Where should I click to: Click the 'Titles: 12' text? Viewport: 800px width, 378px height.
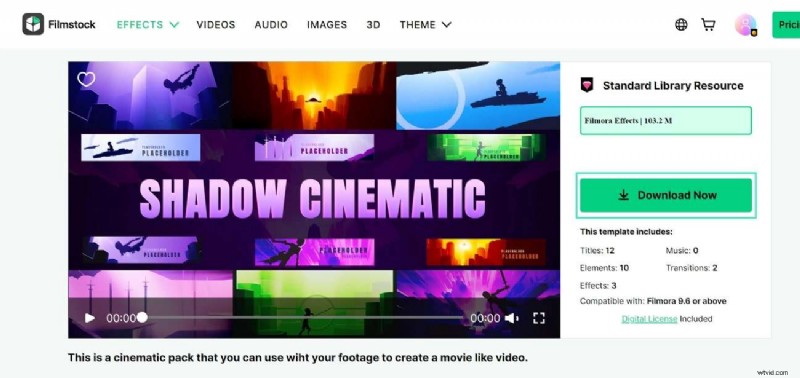tap(597, 250)
